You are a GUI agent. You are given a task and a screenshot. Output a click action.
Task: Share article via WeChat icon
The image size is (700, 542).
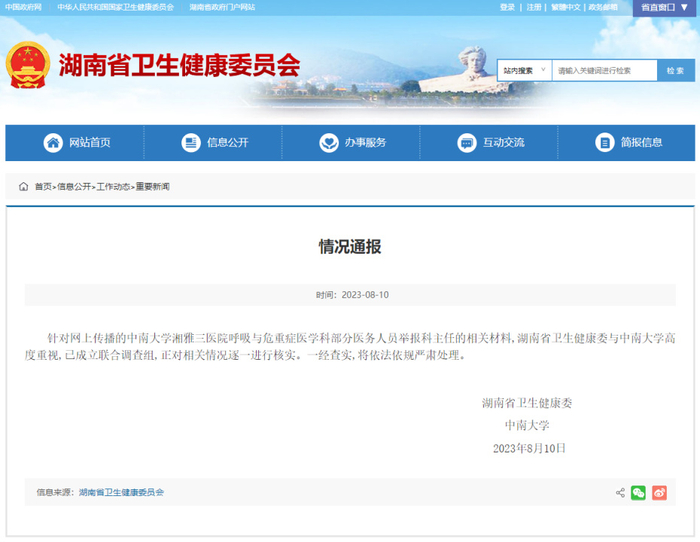click(x=638, y=493)
